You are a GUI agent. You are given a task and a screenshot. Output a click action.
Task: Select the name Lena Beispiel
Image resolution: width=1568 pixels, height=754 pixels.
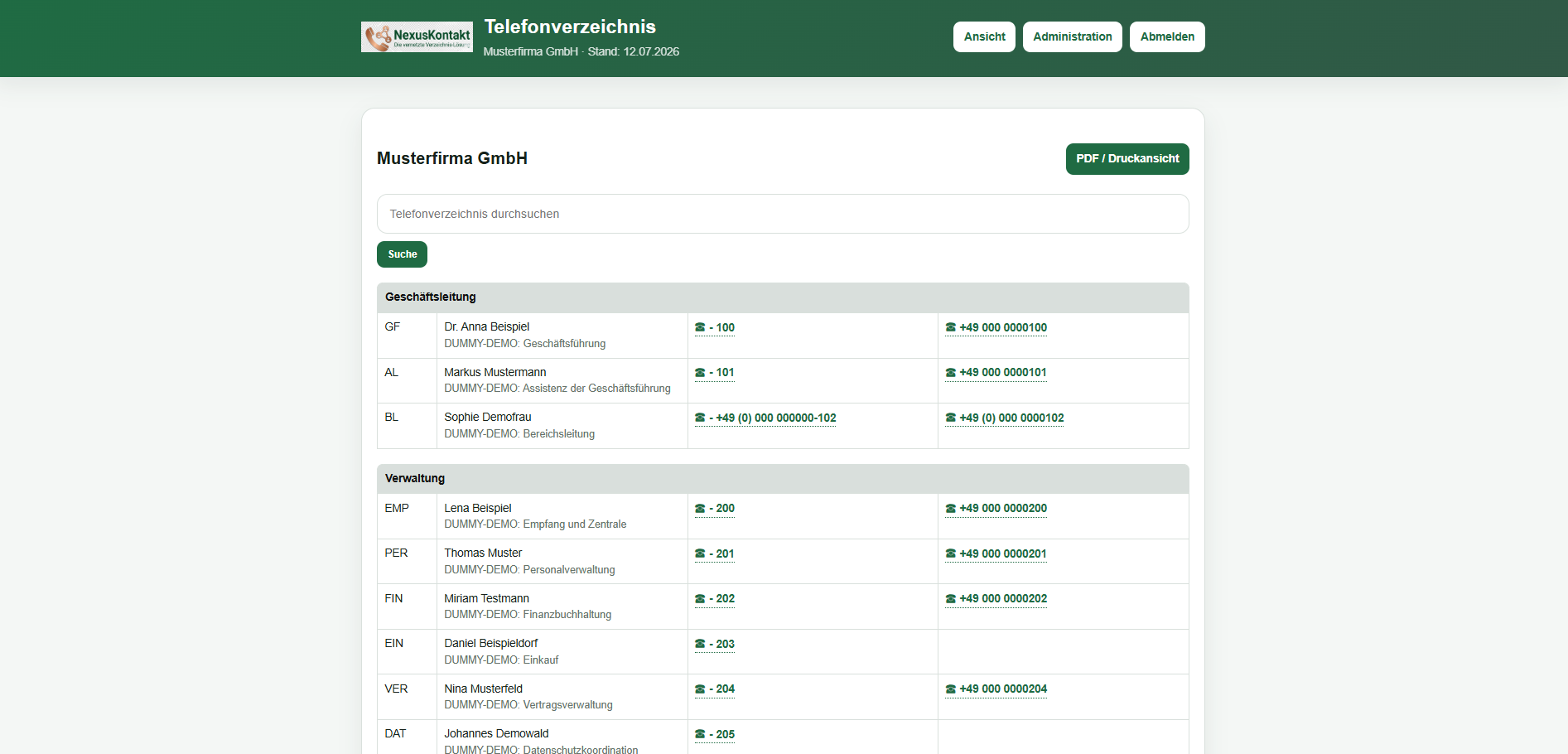(x=478, y=508)
